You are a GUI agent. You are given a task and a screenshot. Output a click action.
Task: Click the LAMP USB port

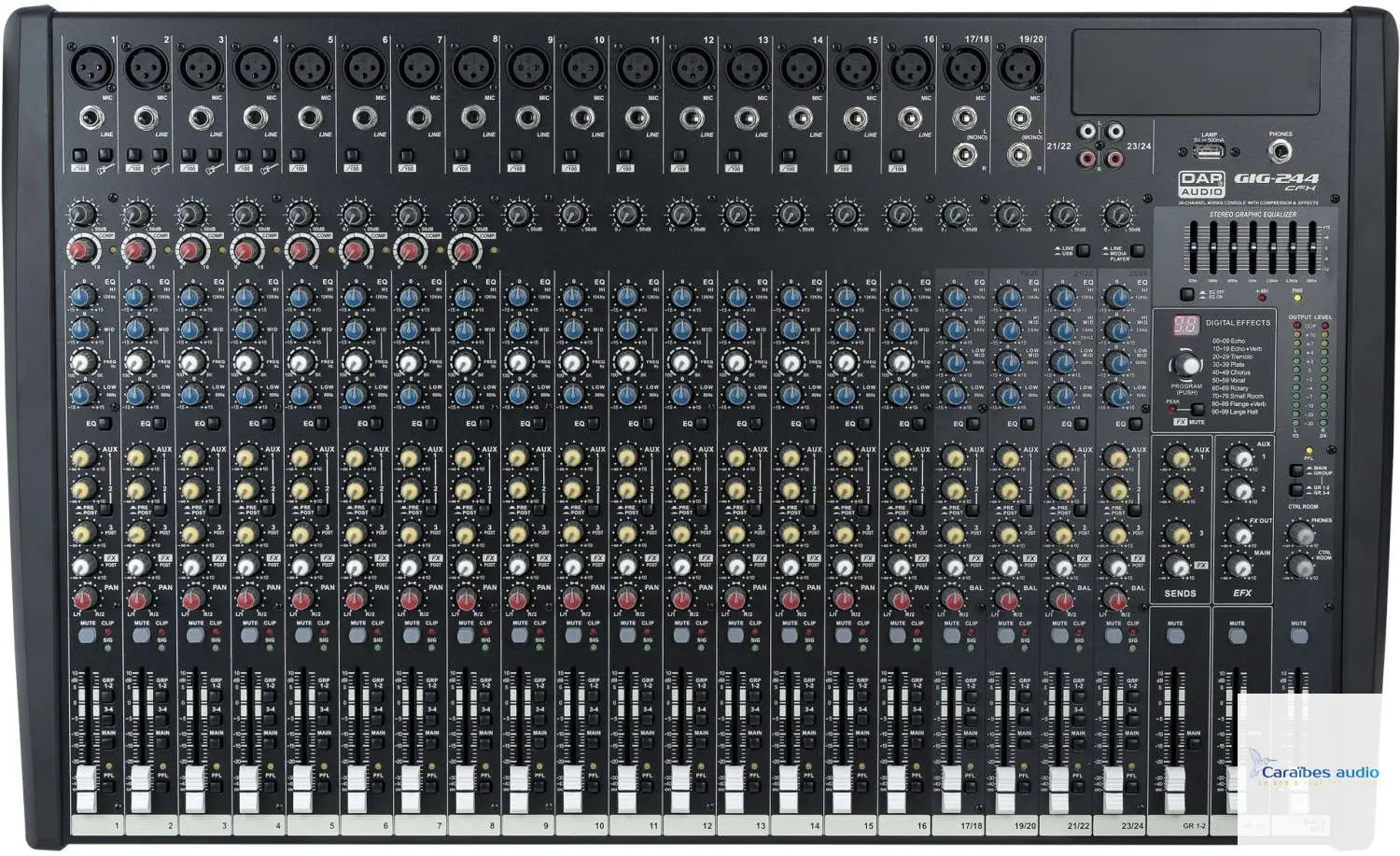click(x=1210, y=151)
